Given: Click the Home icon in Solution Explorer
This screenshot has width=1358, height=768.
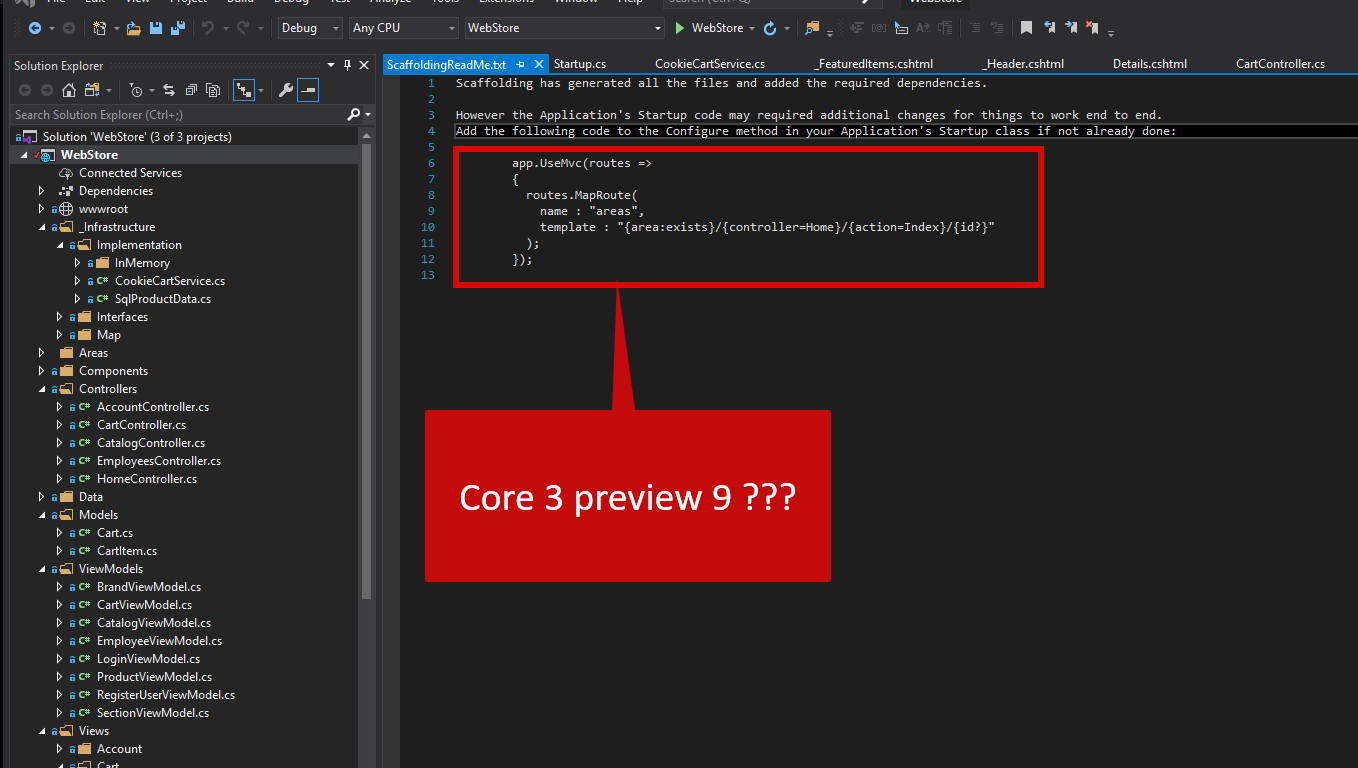Looking at the screenshot, I should (x=69, y=89).
